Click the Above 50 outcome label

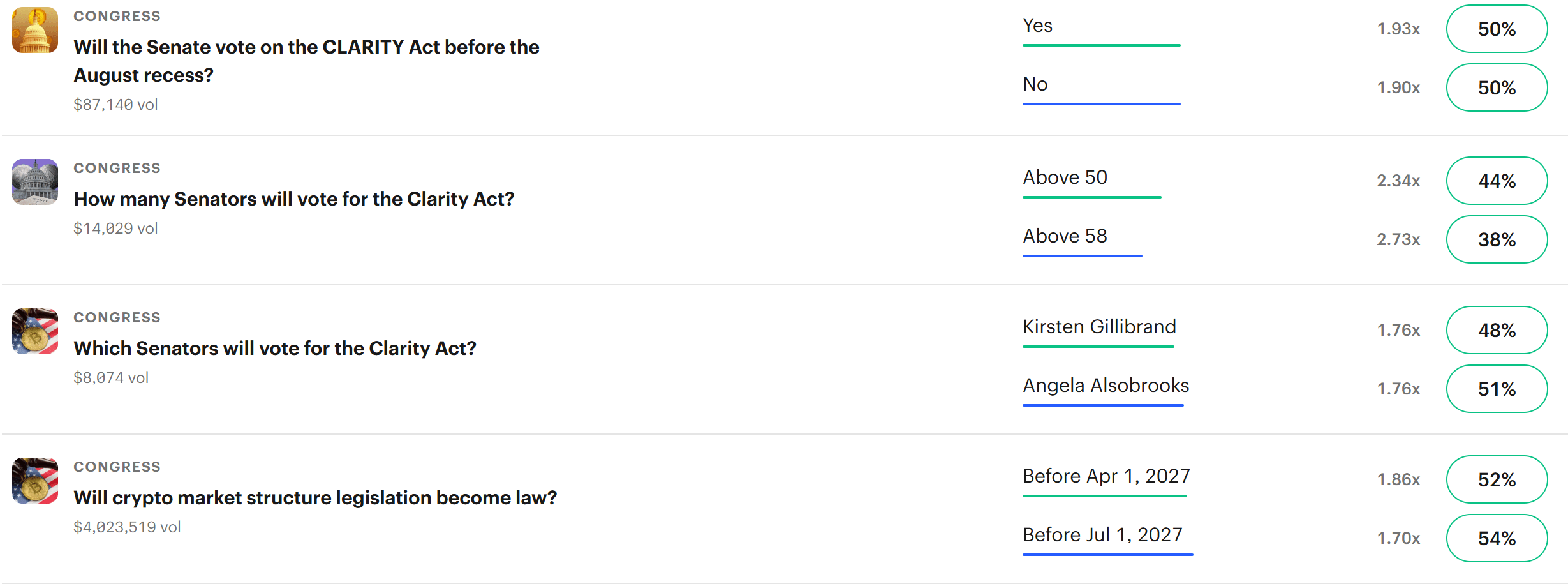pos(1065,177)
